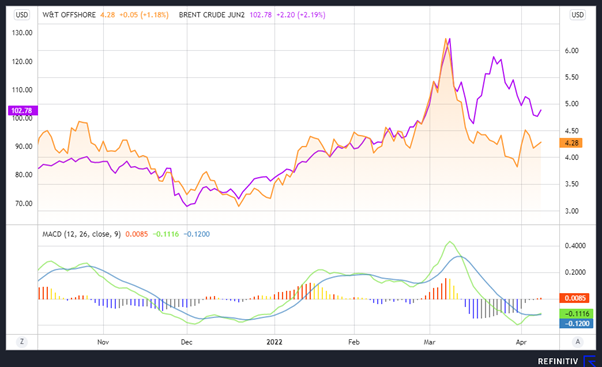
Task: Select the W&T OFFSHORE series label
Action: pyautogui.click(x=69, y=15)
